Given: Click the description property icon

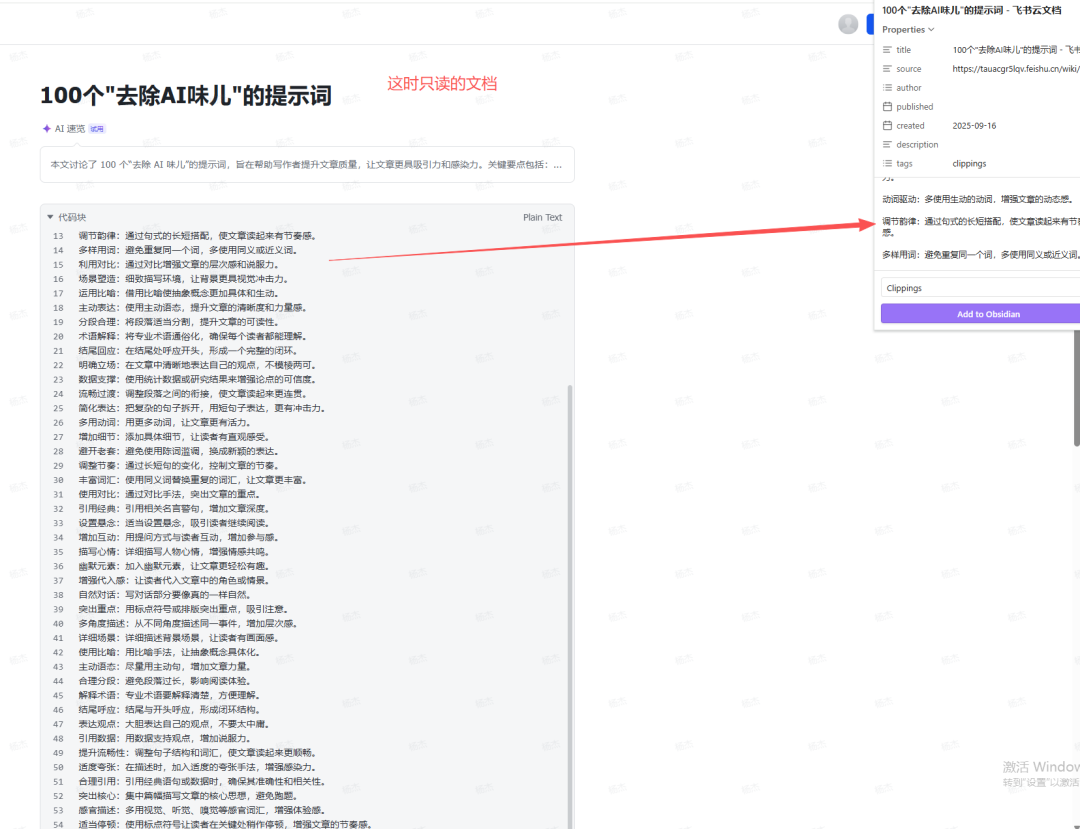Looking at the screenshot, I should tap(886, 144).
